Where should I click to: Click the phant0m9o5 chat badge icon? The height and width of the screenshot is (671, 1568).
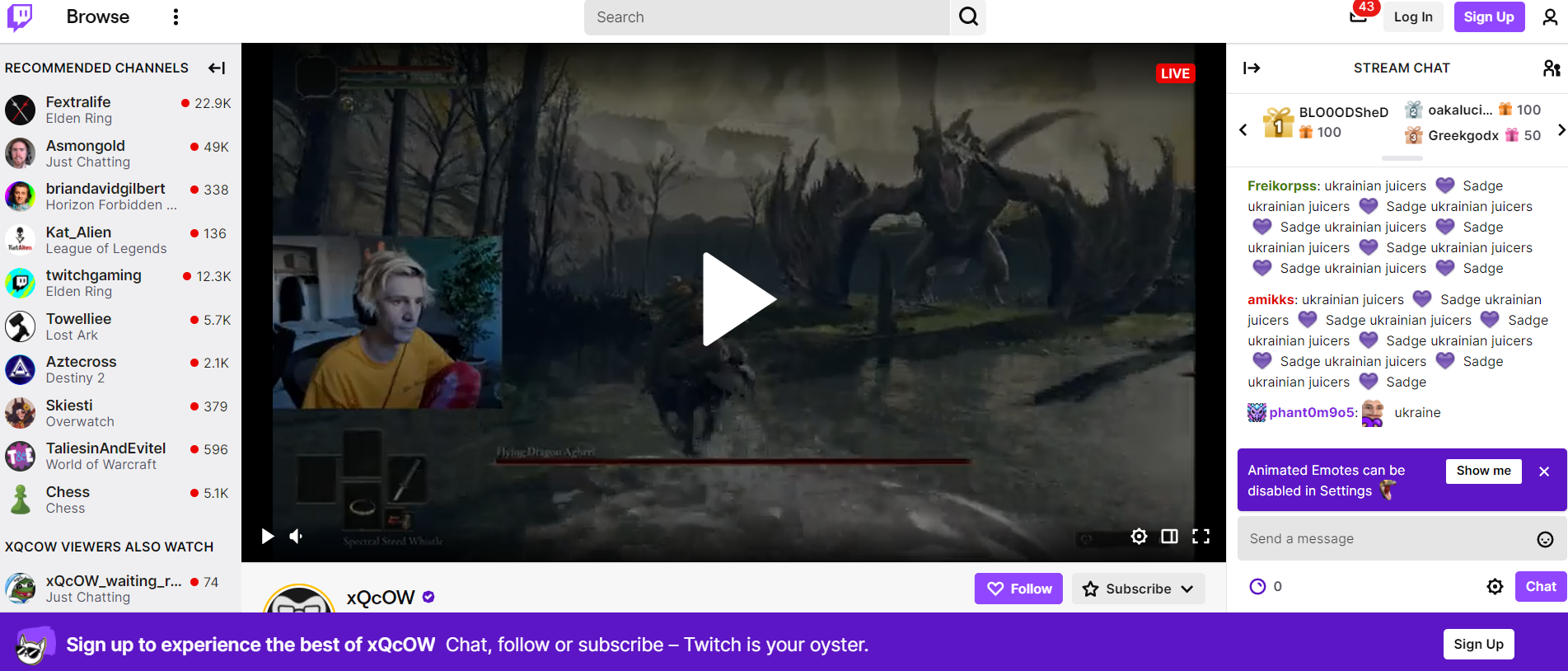(1257, 413)
